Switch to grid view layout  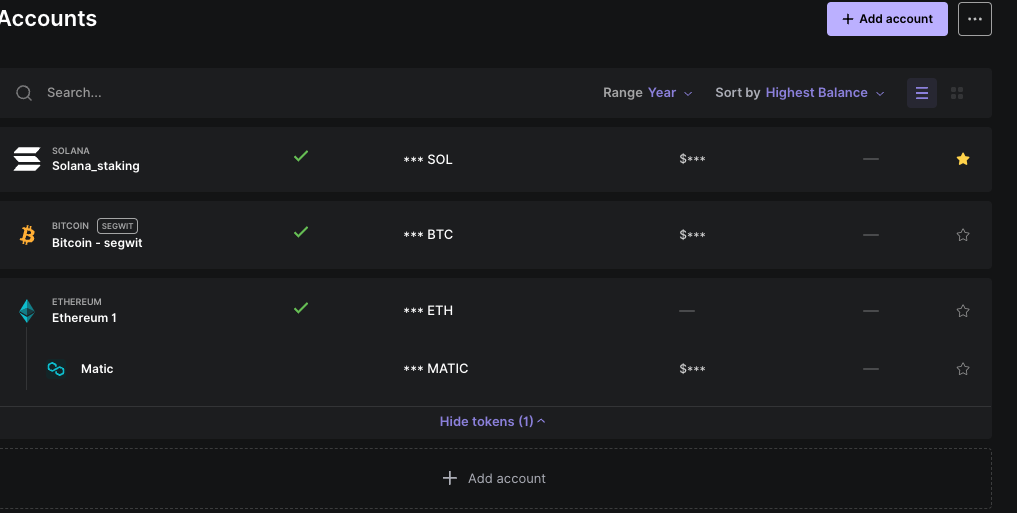tap(957, 93)
